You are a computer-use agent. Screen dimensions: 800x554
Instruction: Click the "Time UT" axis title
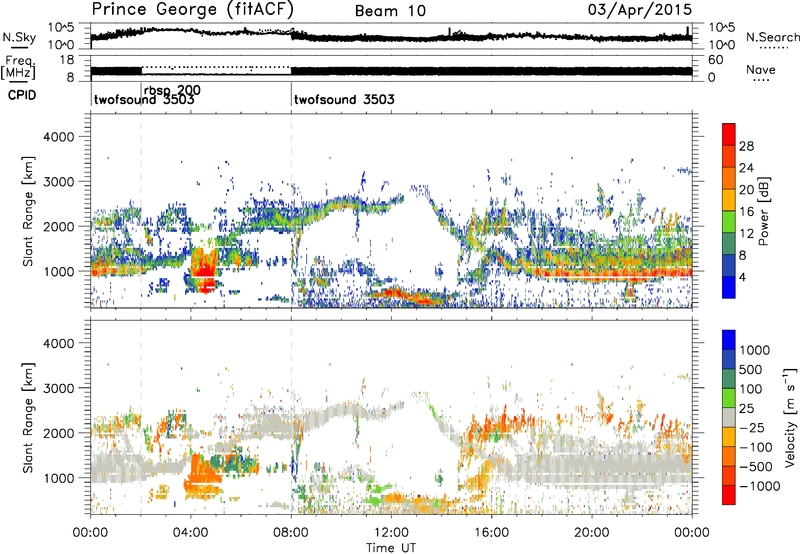[391, 548]
